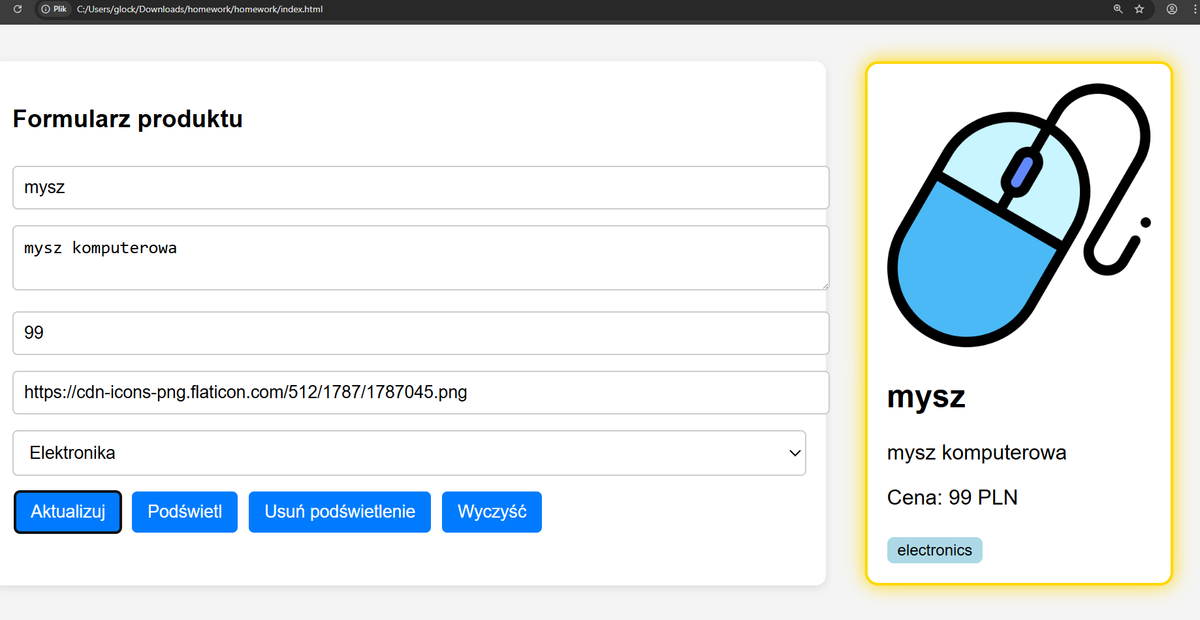
Task: Select the electronics tag on the product card
Action: point(934,549)
